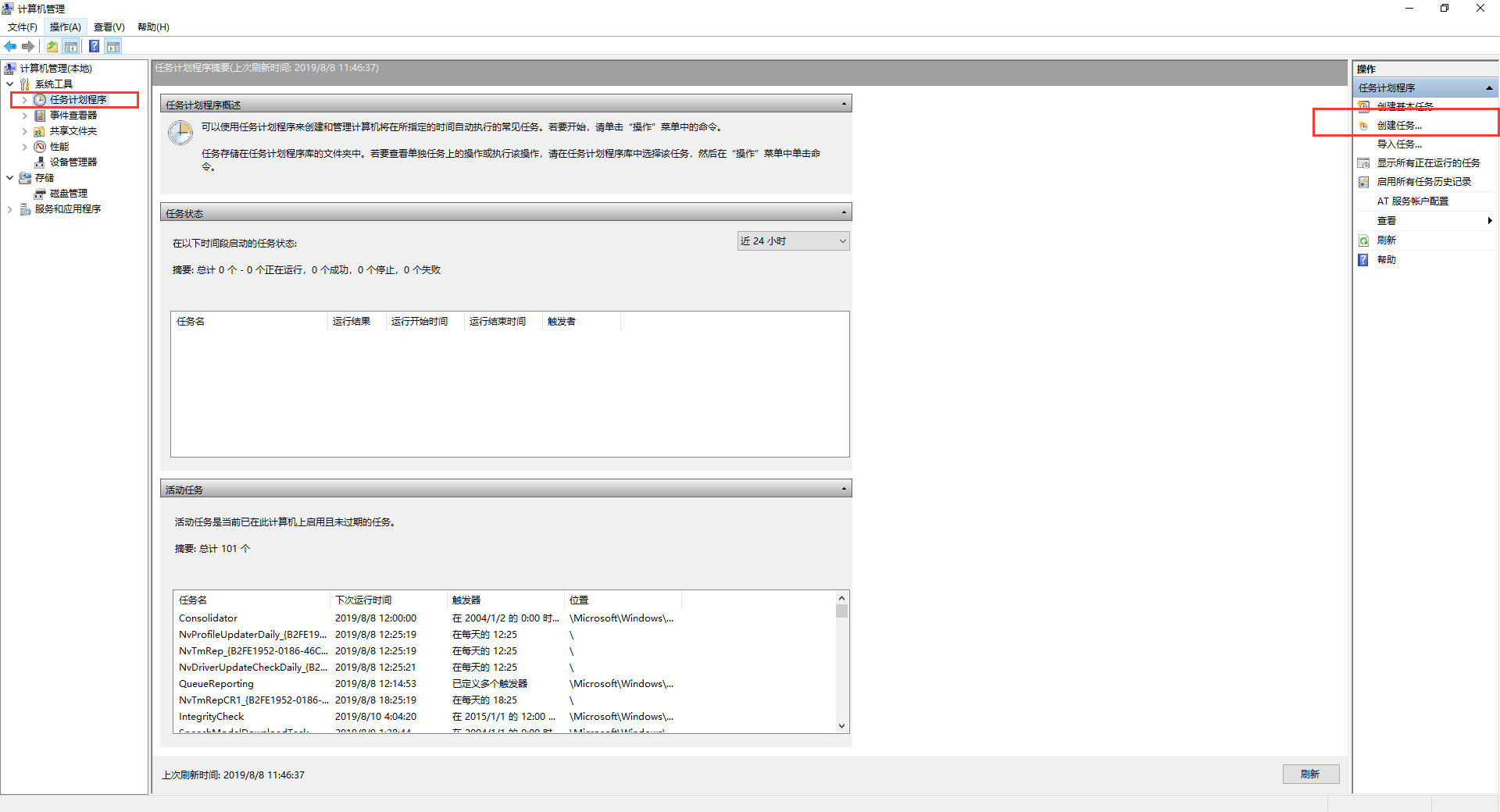Open the 帮助(H) menu
The image size is (1500, 812).
(153, 27)
